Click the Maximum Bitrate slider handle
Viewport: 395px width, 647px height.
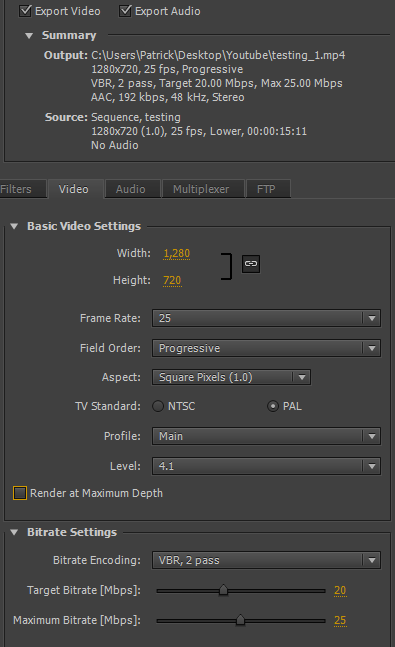[x=240, y=620]
